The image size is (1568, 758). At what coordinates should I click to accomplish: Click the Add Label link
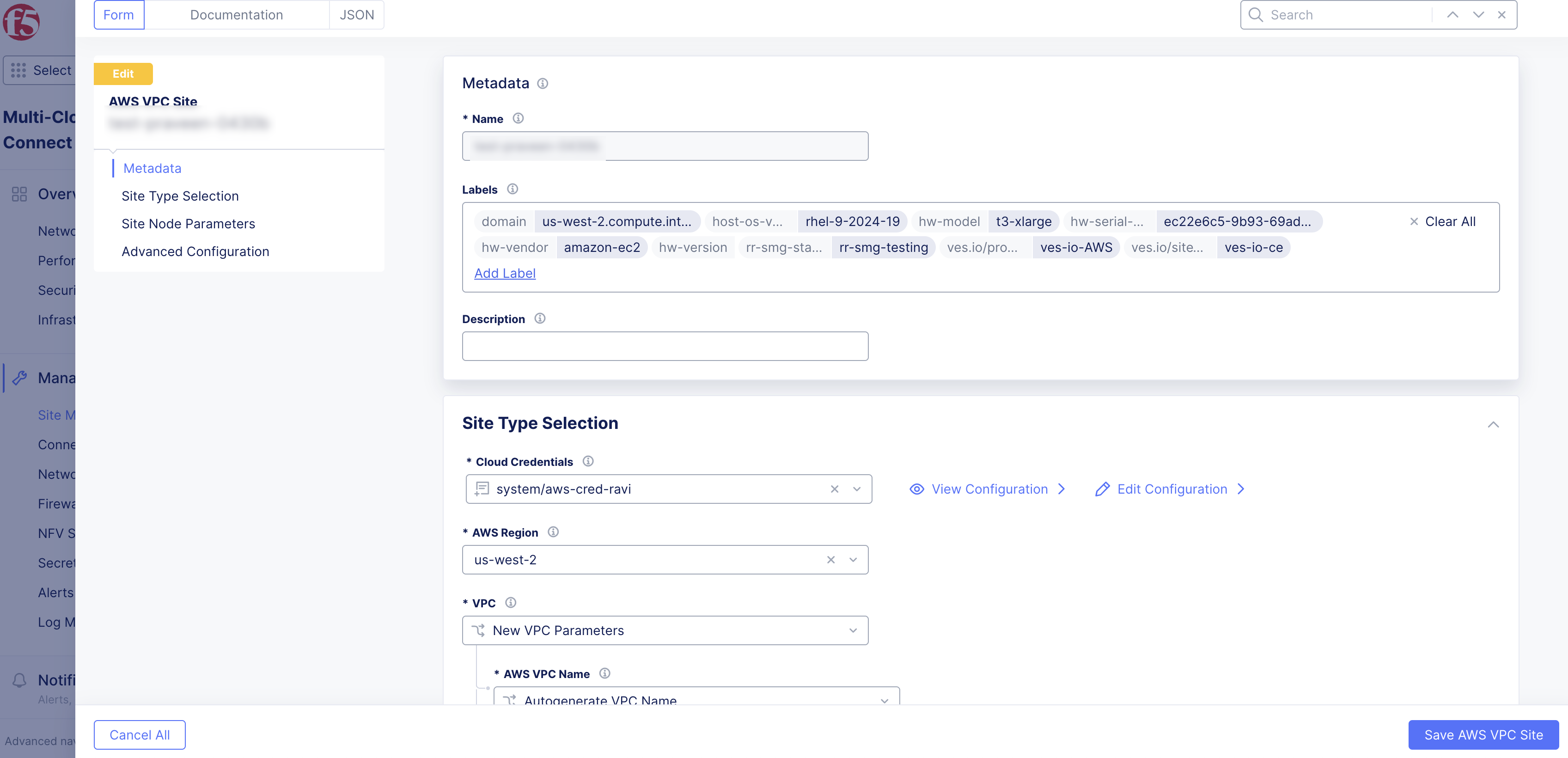[505, 273]
